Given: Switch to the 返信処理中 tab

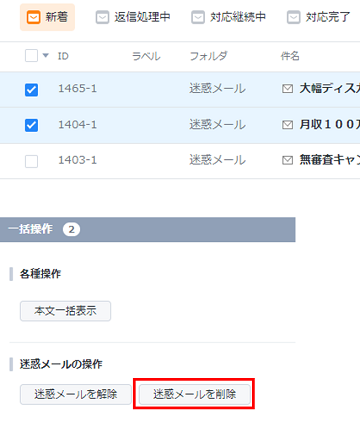Looking at the screenshot, I should [x=133, y=17].
